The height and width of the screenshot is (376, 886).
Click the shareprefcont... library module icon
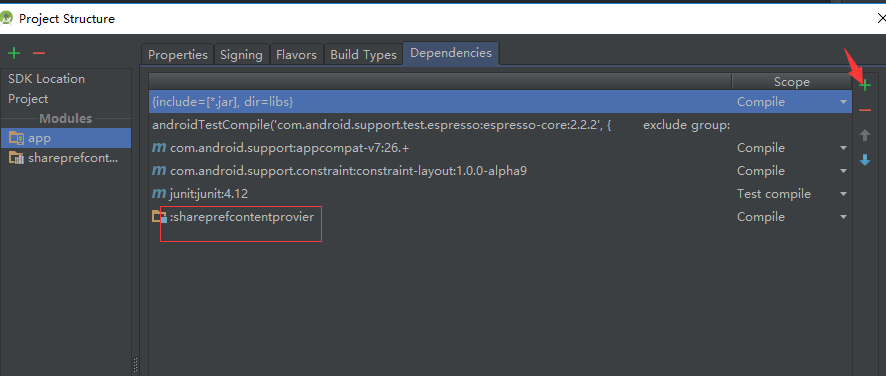[16, 158]
